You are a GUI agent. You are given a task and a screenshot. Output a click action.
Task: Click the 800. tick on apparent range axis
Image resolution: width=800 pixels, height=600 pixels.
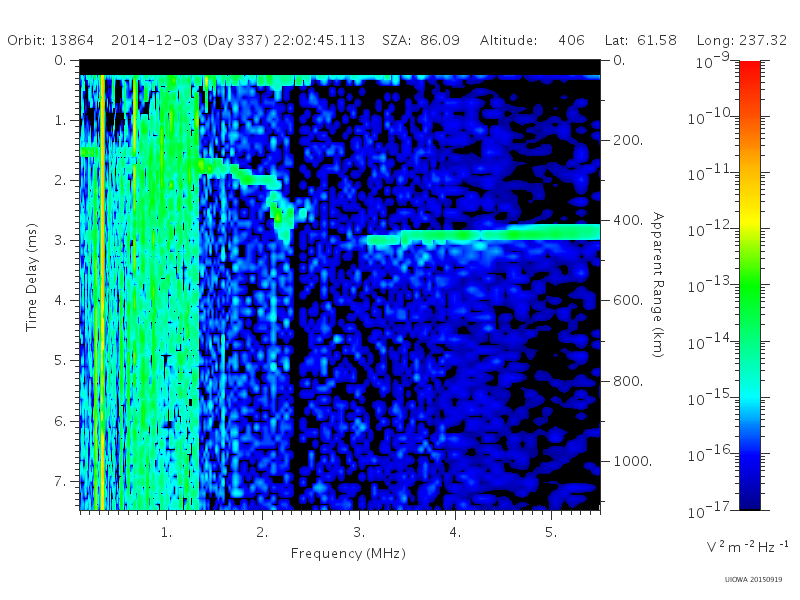pos(628,381)
